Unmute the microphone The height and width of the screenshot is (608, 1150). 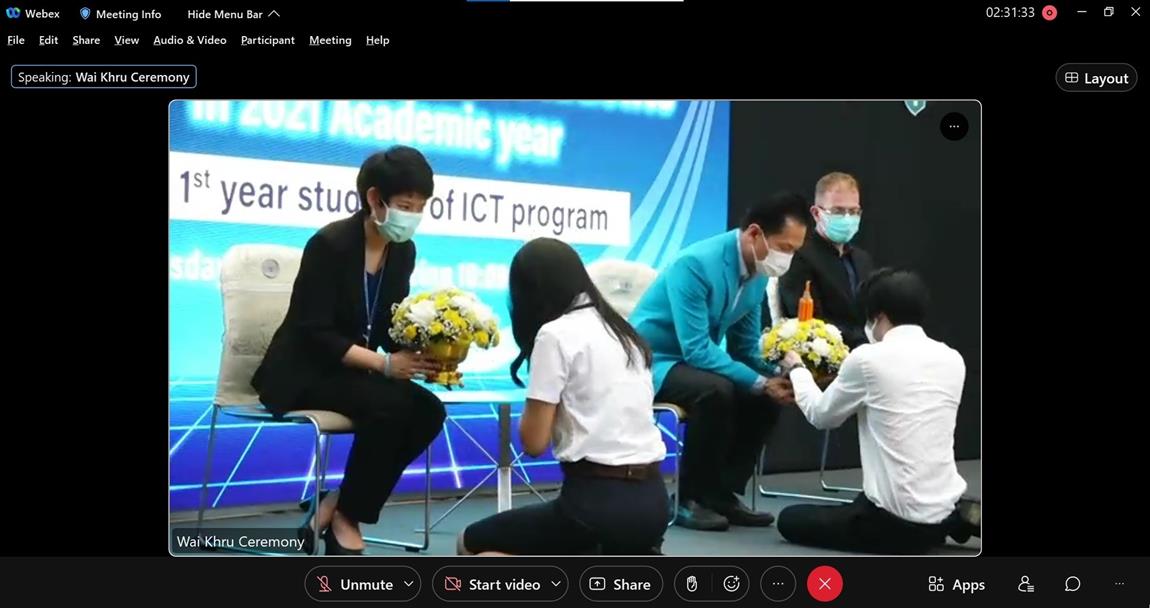355,584
